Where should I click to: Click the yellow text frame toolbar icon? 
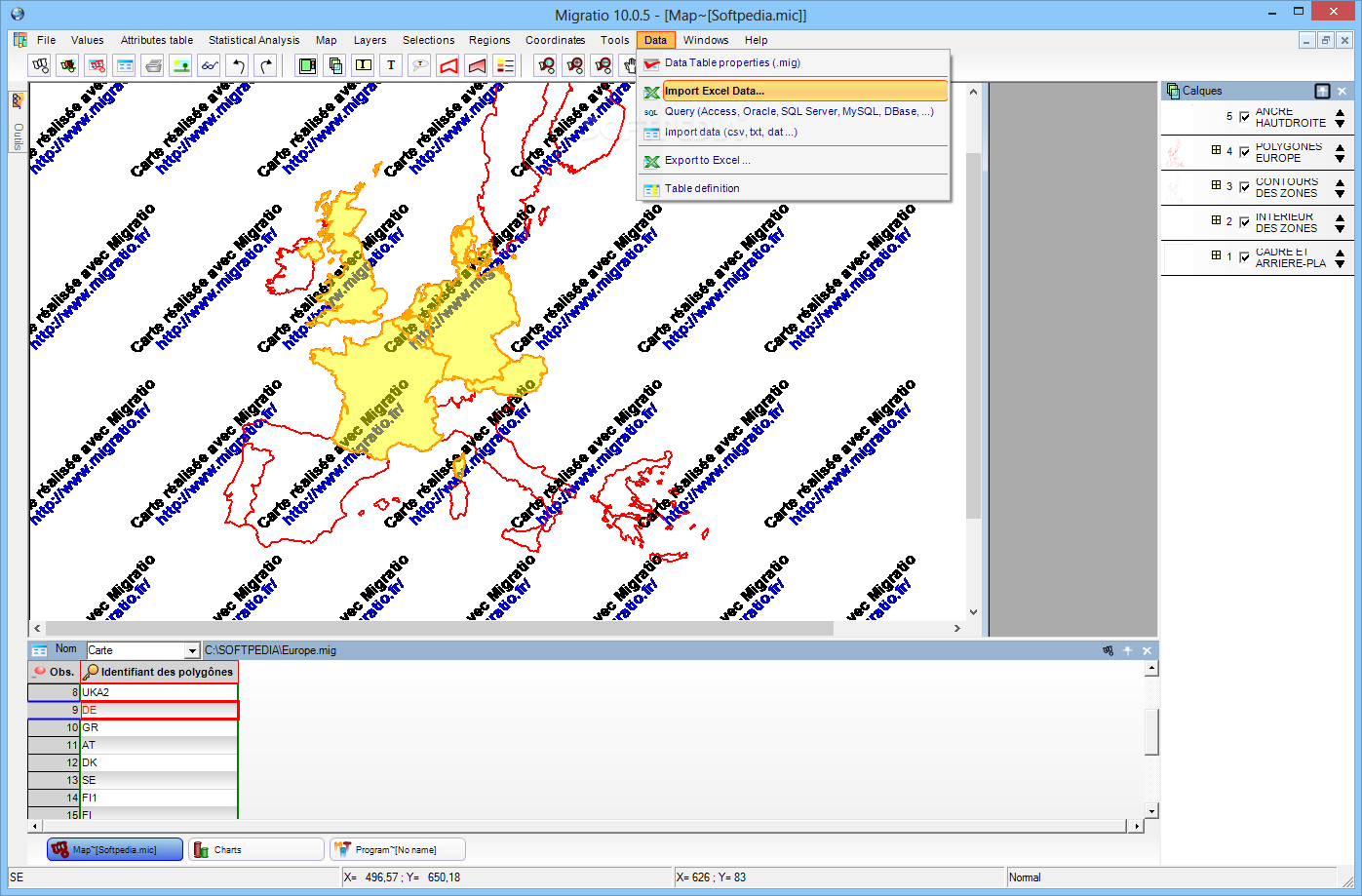click(364, 65)
